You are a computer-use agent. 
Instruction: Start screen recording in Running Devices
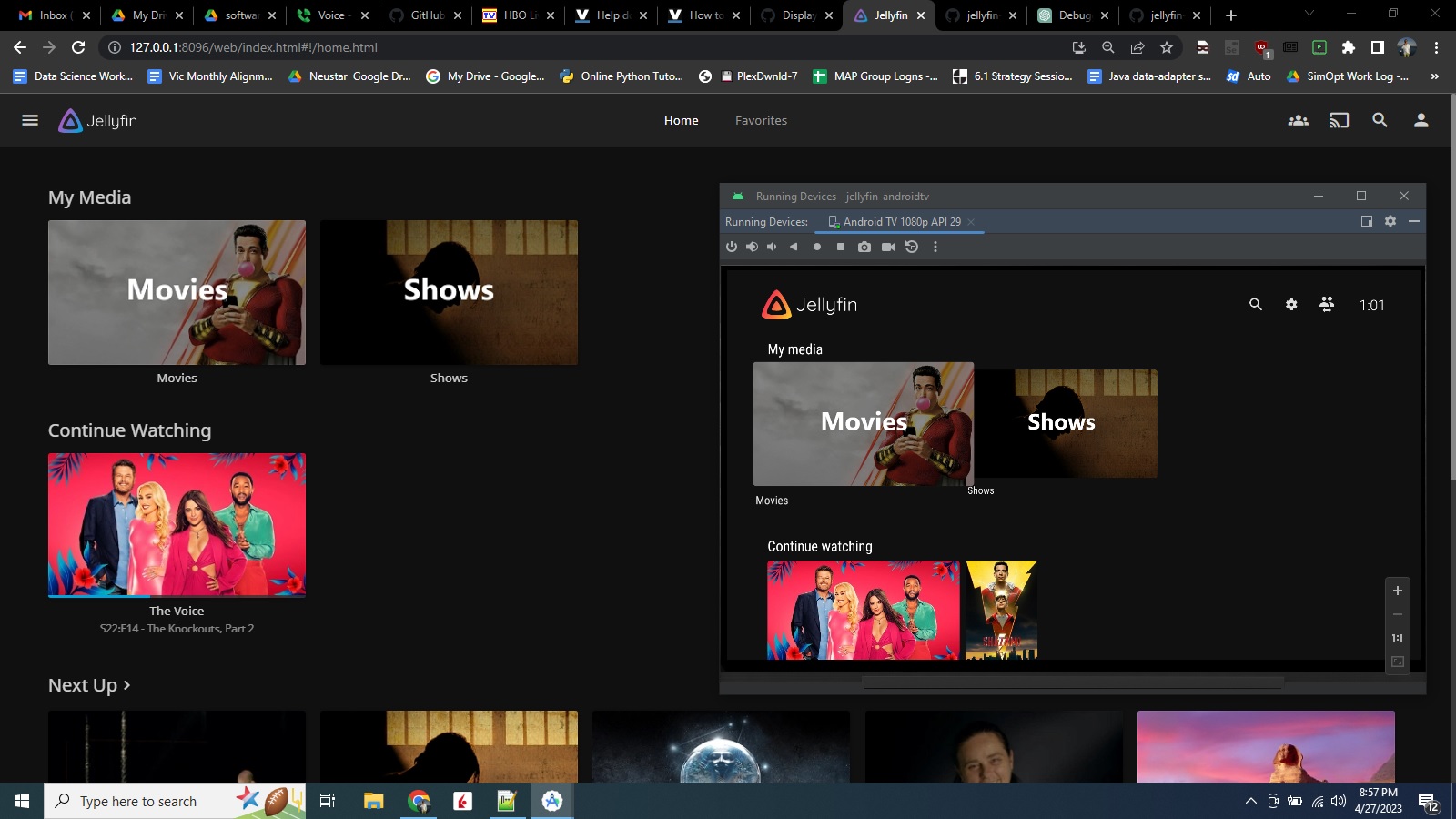point(889,247)
